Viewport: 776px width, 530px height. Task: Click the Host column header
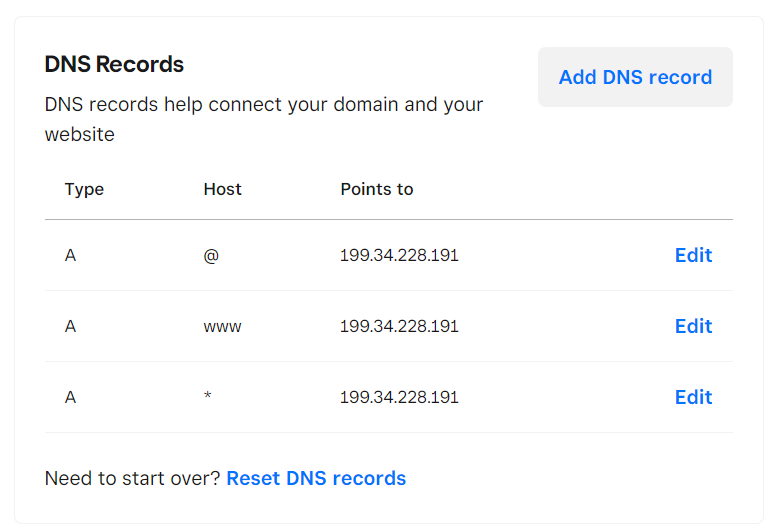coord(222,189)
